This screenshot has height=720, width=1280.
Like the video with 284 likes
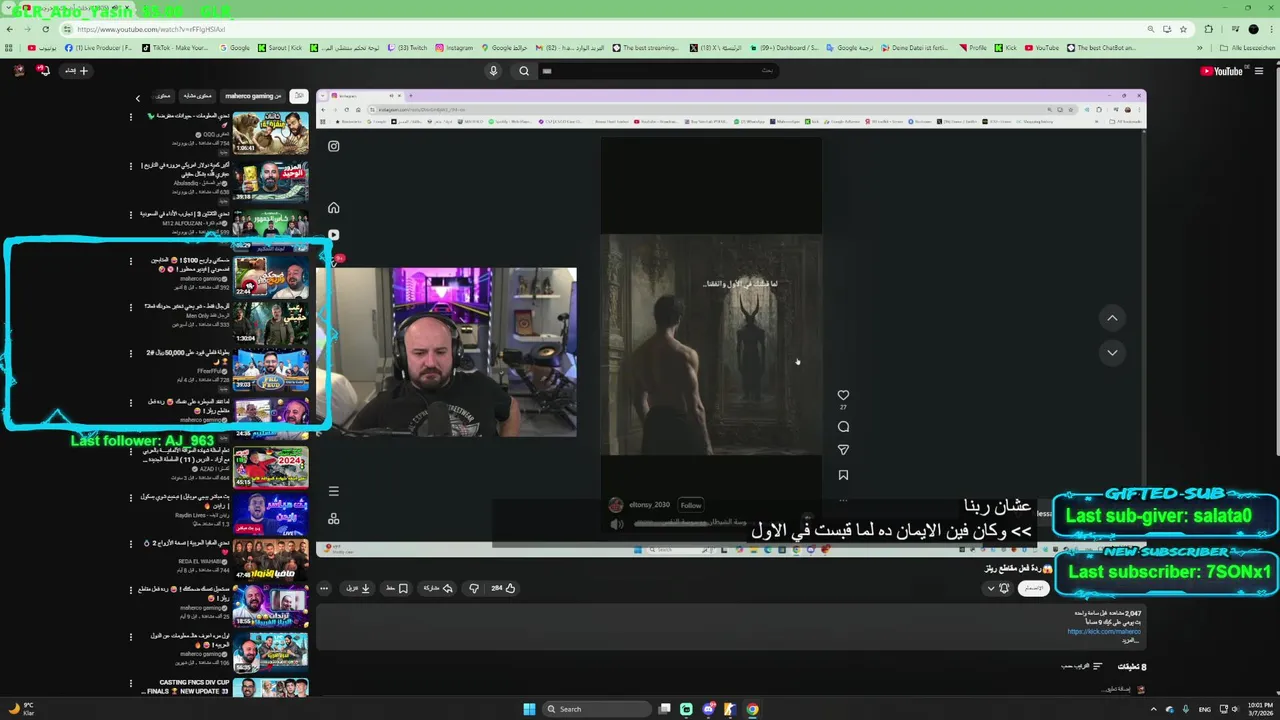click(503, 588)
